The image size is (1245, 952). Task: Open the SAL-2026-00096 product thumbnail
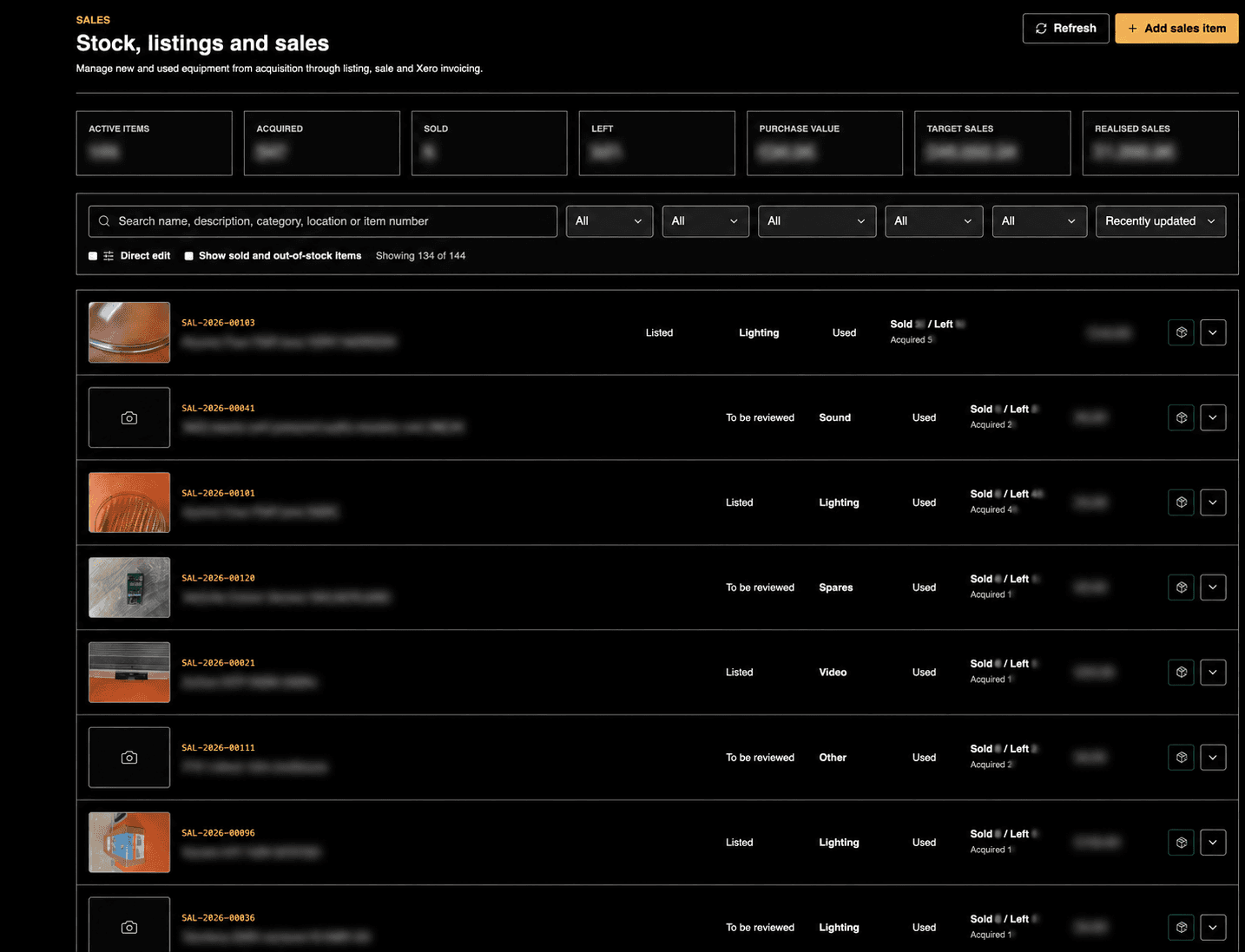coord(129,843)
